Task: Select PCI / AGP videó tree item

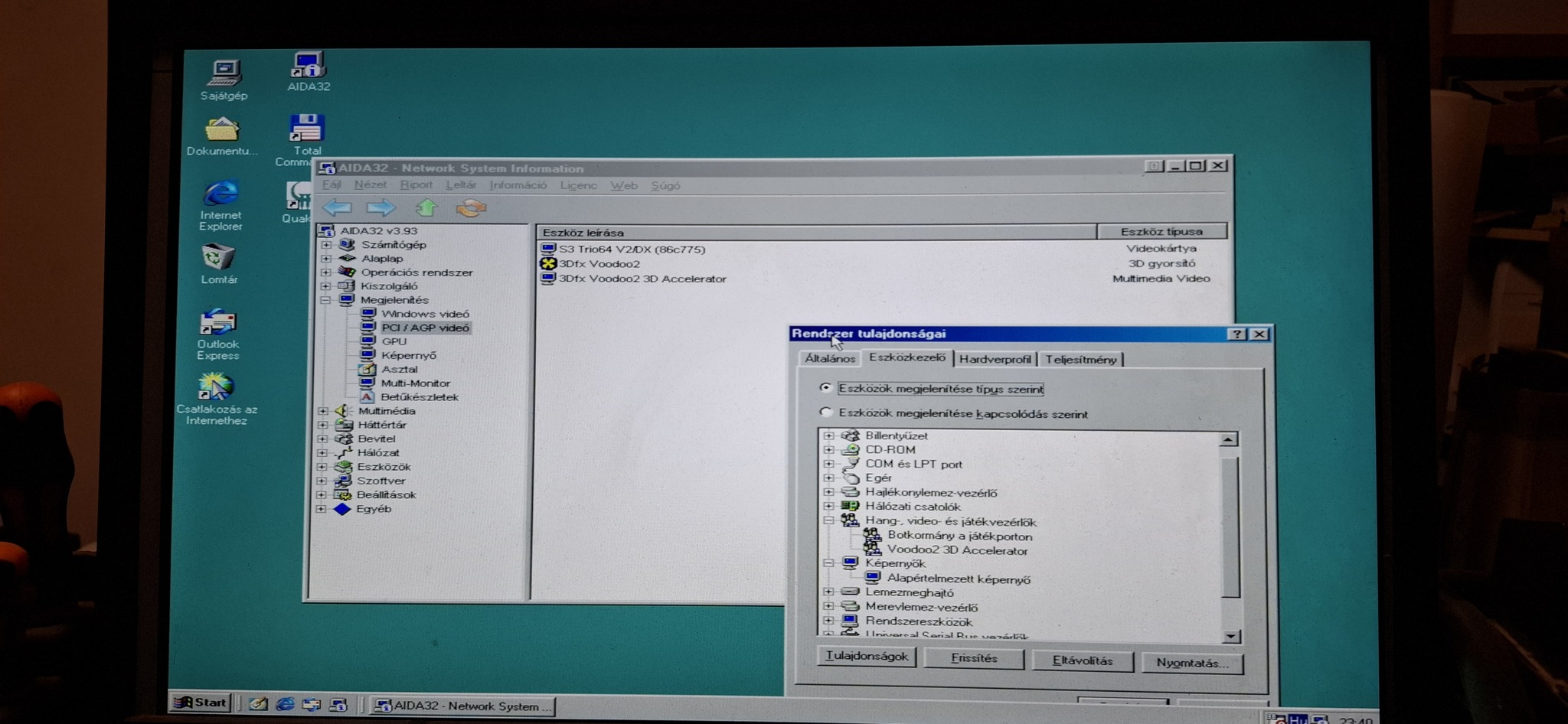Action: pyautogui.click(x=425, y=328)
